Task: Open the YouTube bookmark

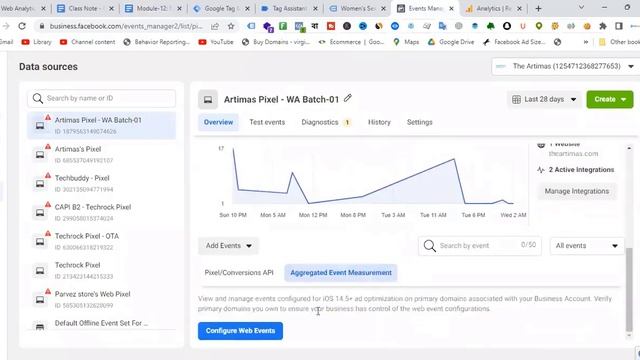Action: click(x=216, y=42)
